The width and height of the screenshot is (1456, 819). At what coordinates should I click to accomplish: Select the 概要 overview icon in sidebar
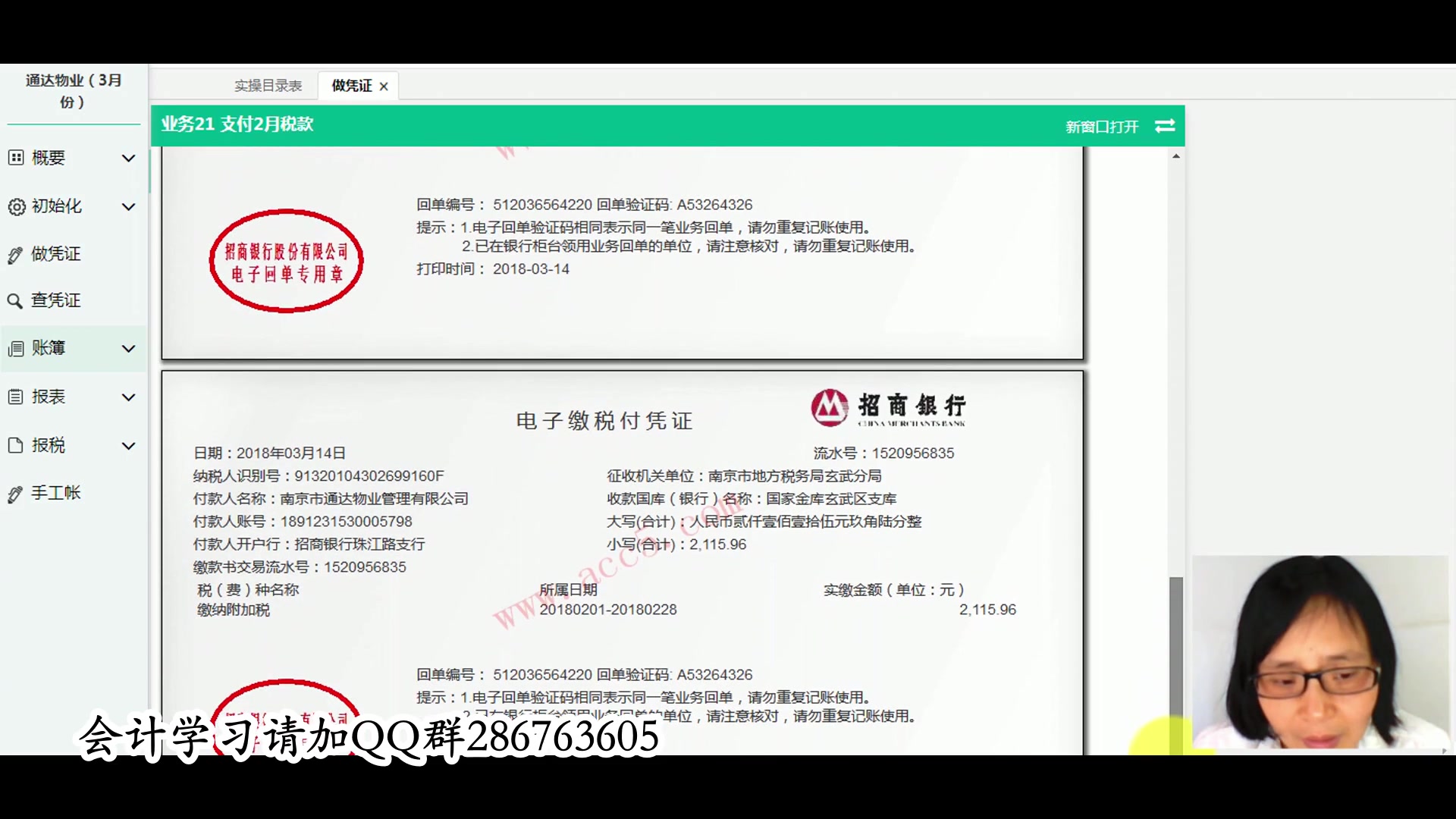[x=17, y=158]
